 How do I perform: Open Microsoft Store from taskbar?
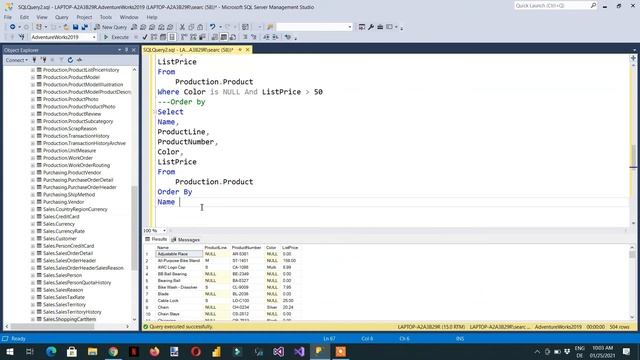click(72, 351)
